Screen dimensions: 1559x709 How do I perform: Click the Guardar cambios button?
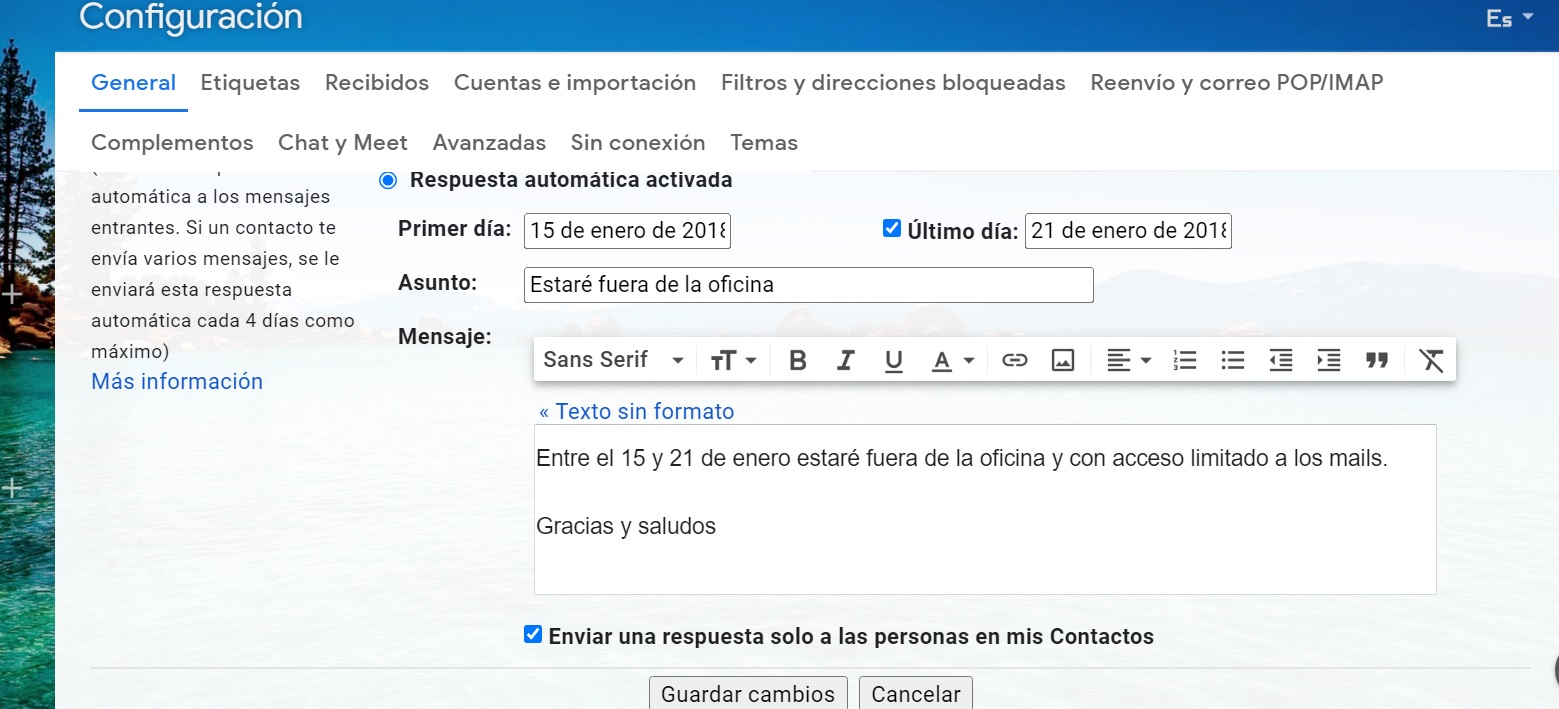pos(747,694)
